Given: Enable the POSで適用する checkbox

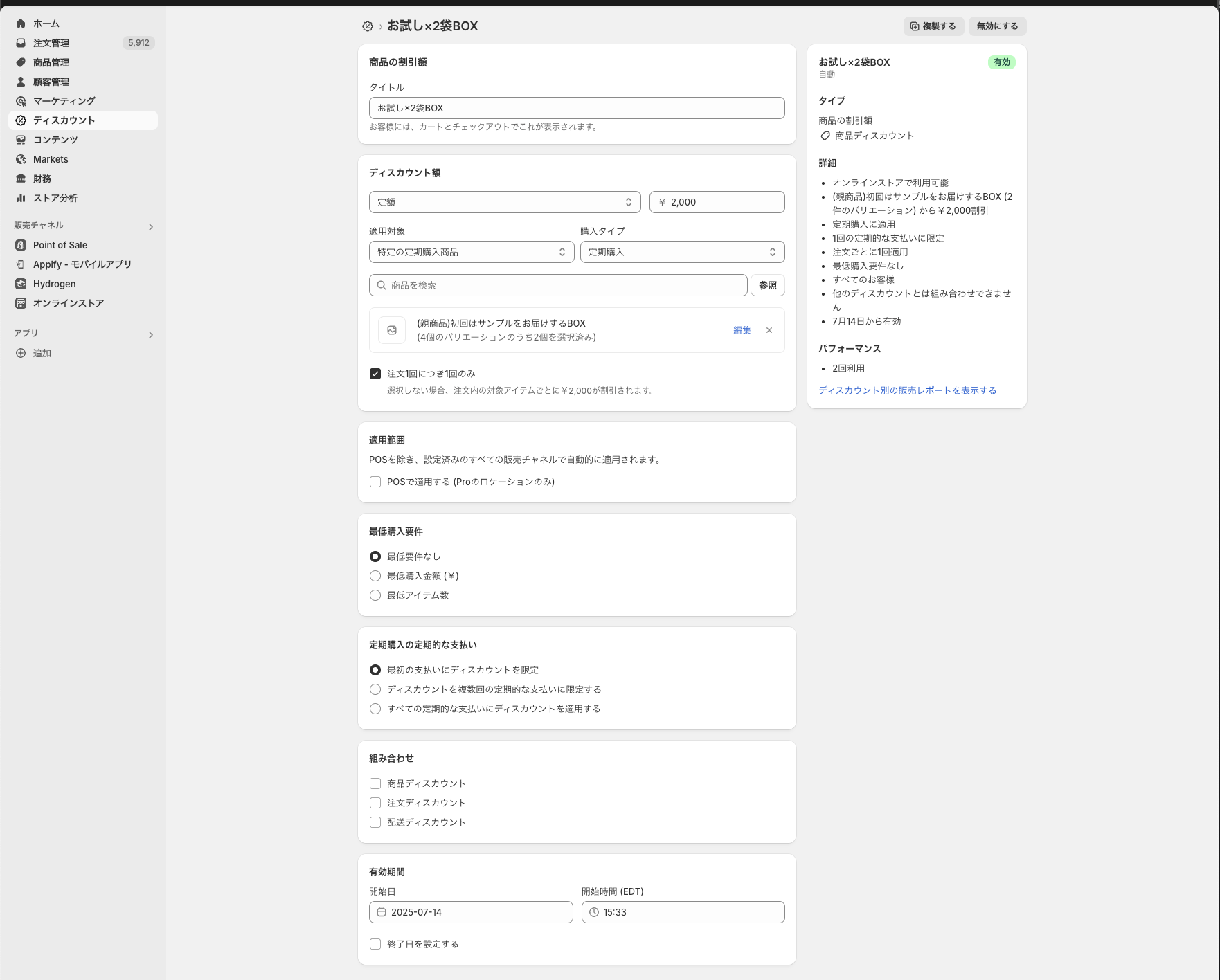Looking at the screenshot, I should 375,482.
